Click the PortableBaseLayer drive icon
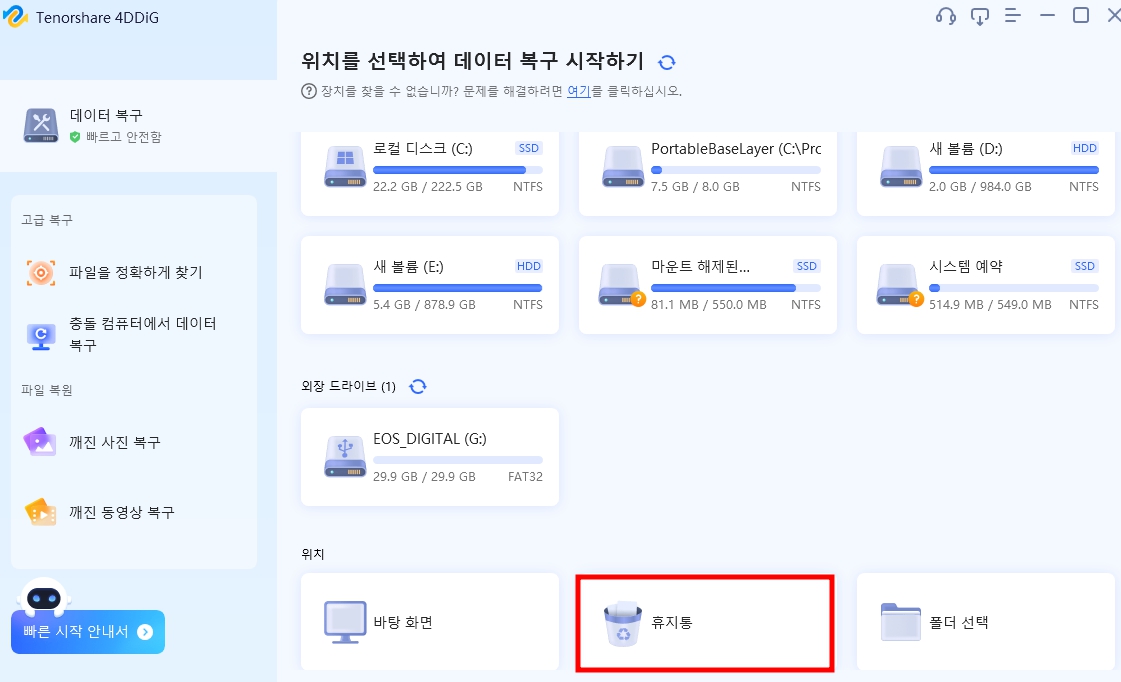The image size is (1121, 682). (x=623, y=167)
